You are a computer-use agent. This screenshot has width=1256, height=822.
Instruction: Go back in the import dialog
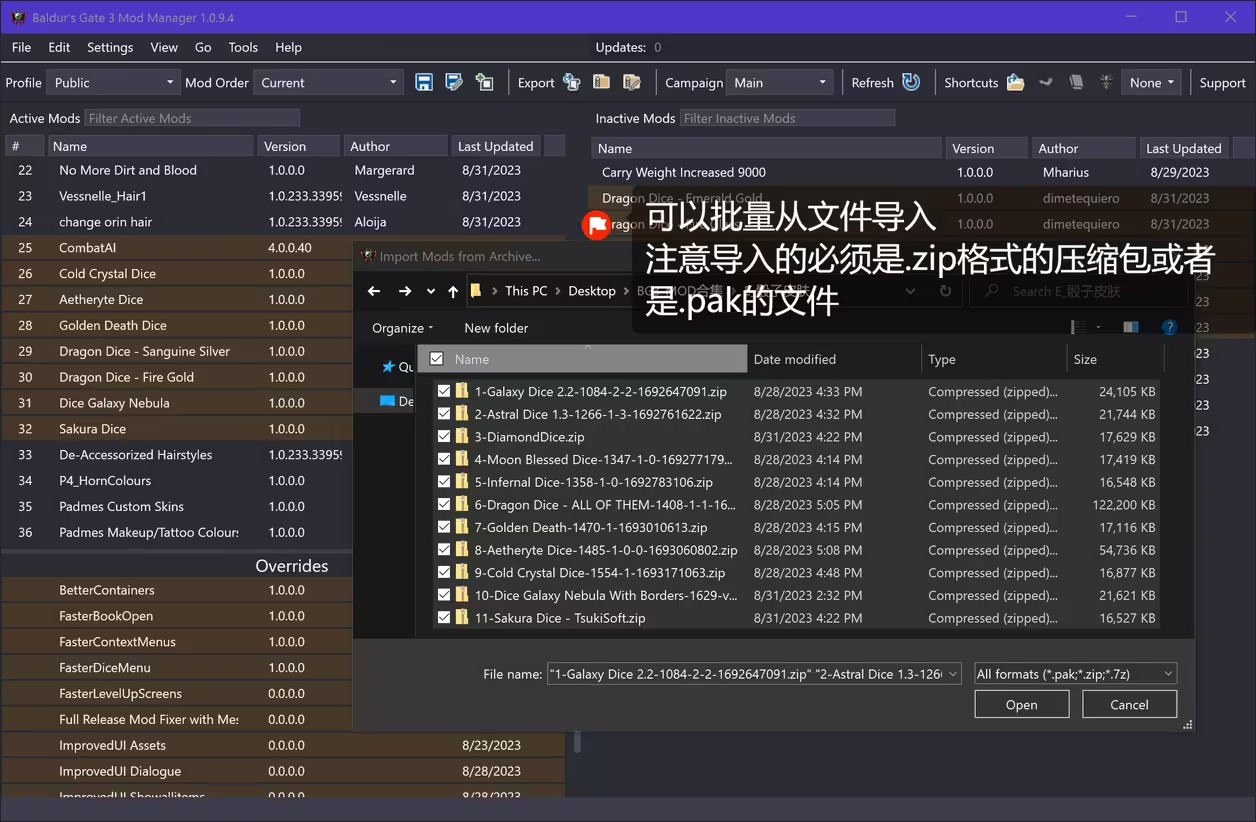pyautogui.click(x=374, y=291)
